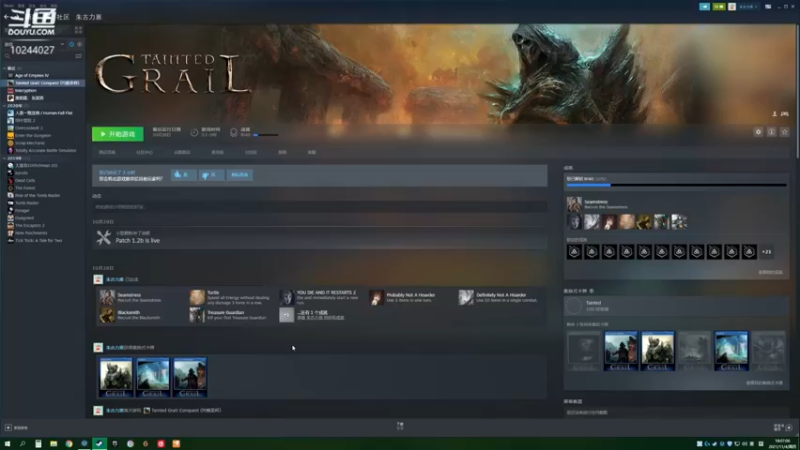Open the store page tab
This screenshot has height=450, width=800.
[x=107, y=152]
